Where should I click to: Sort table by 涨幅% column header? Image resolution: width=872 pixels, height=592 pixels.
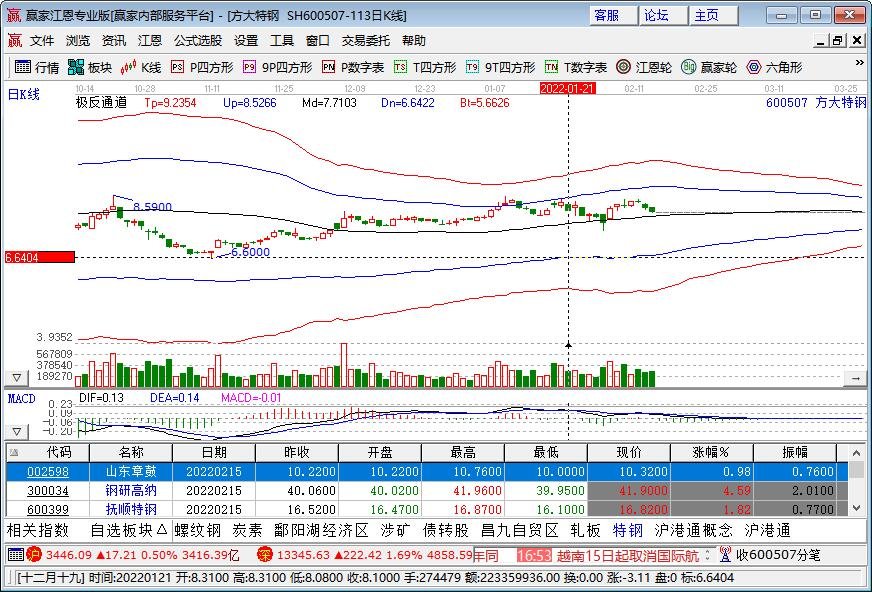coord(712,452)
